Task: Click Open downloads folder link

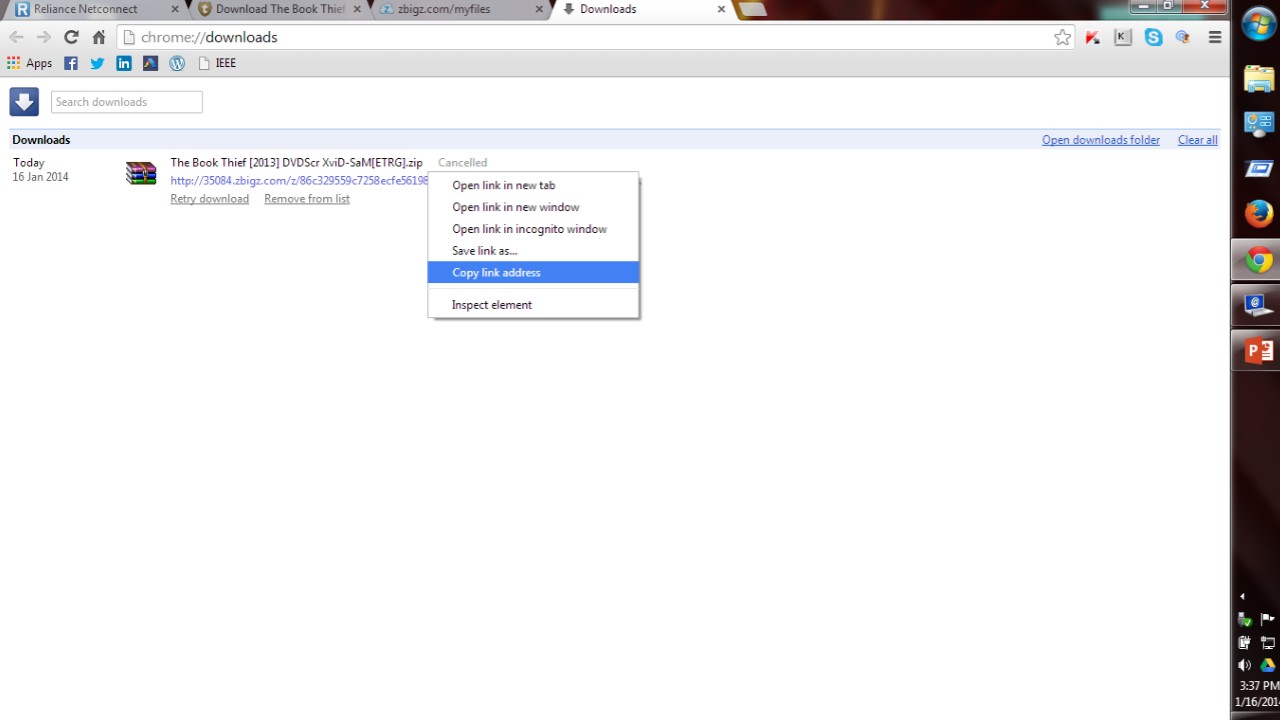Action: 1100,140
